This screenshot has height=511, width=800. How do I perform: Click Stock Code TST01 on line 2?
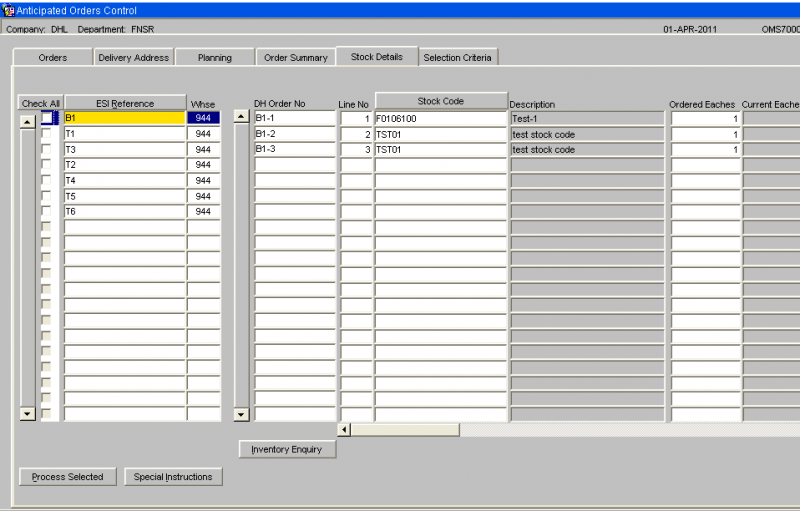[x=441, y=134]
